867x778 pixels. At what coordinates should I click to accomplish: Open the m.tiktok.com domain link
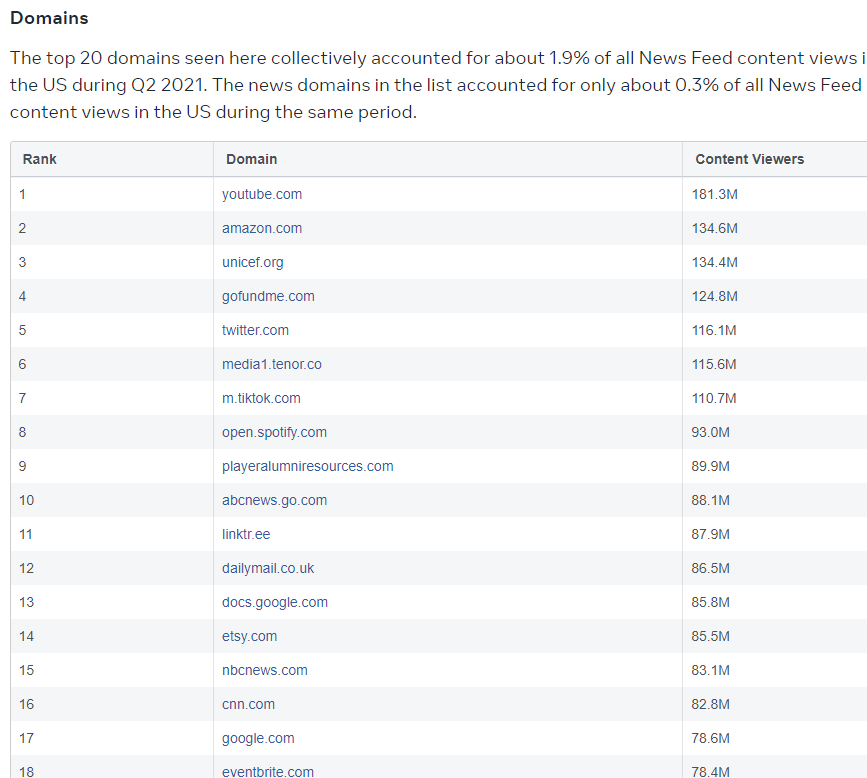point(261,399)
